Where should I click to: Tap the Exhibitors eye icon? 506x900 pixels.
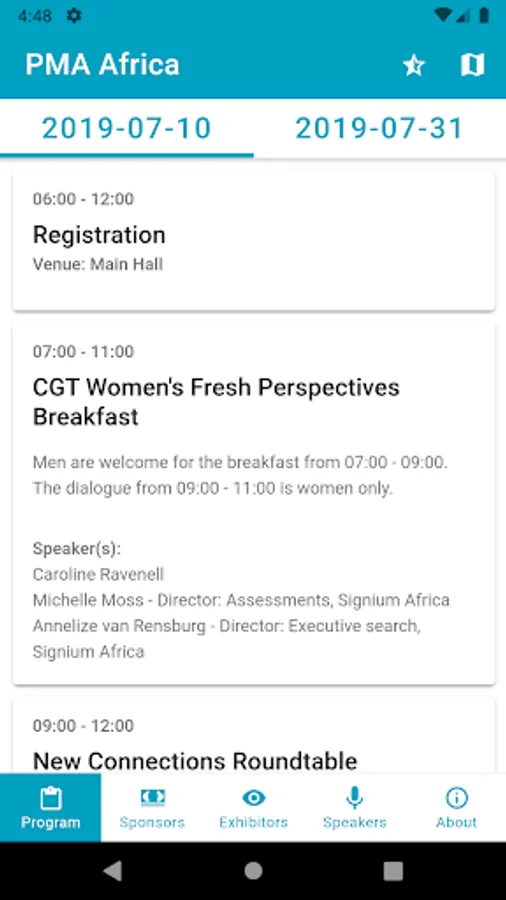coord(254,797)
